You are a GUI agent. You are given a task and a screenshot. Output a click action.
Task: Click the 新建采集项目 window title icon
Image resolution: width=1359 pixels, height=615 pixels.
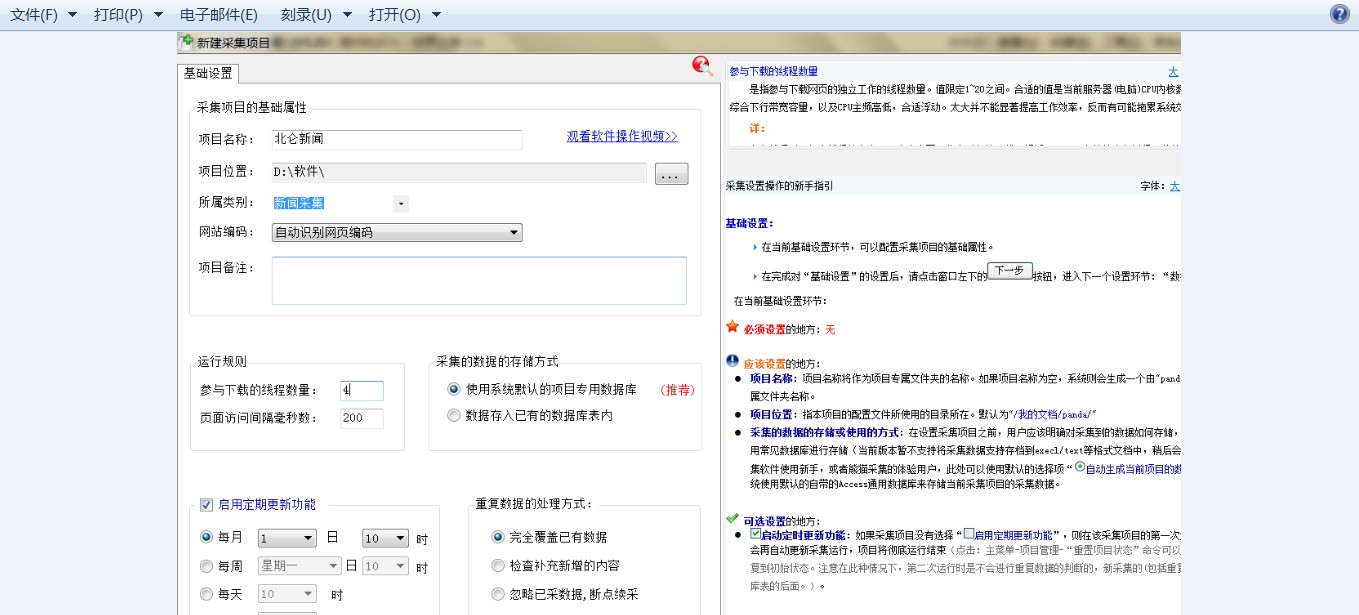186,43
